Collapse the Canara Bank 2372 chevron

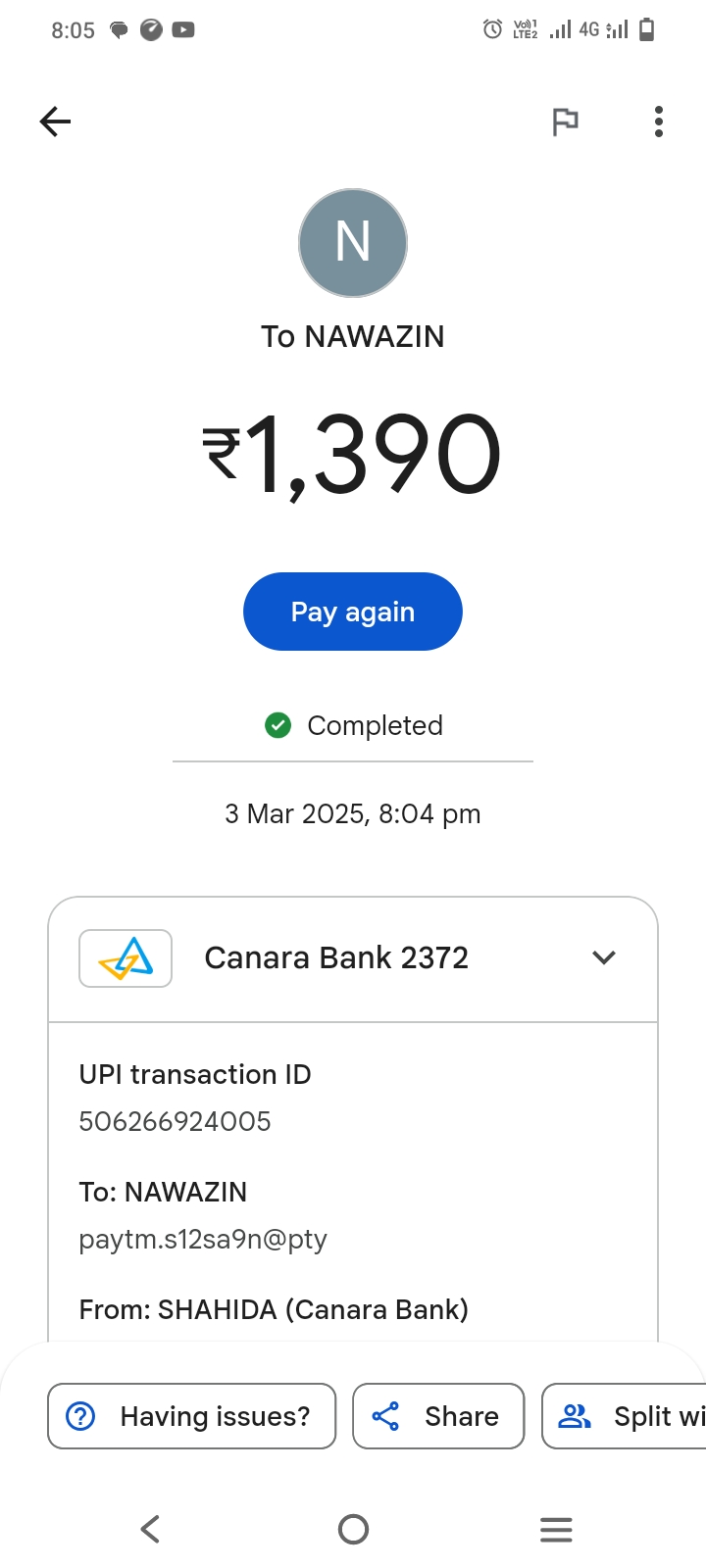click(604, 957)
